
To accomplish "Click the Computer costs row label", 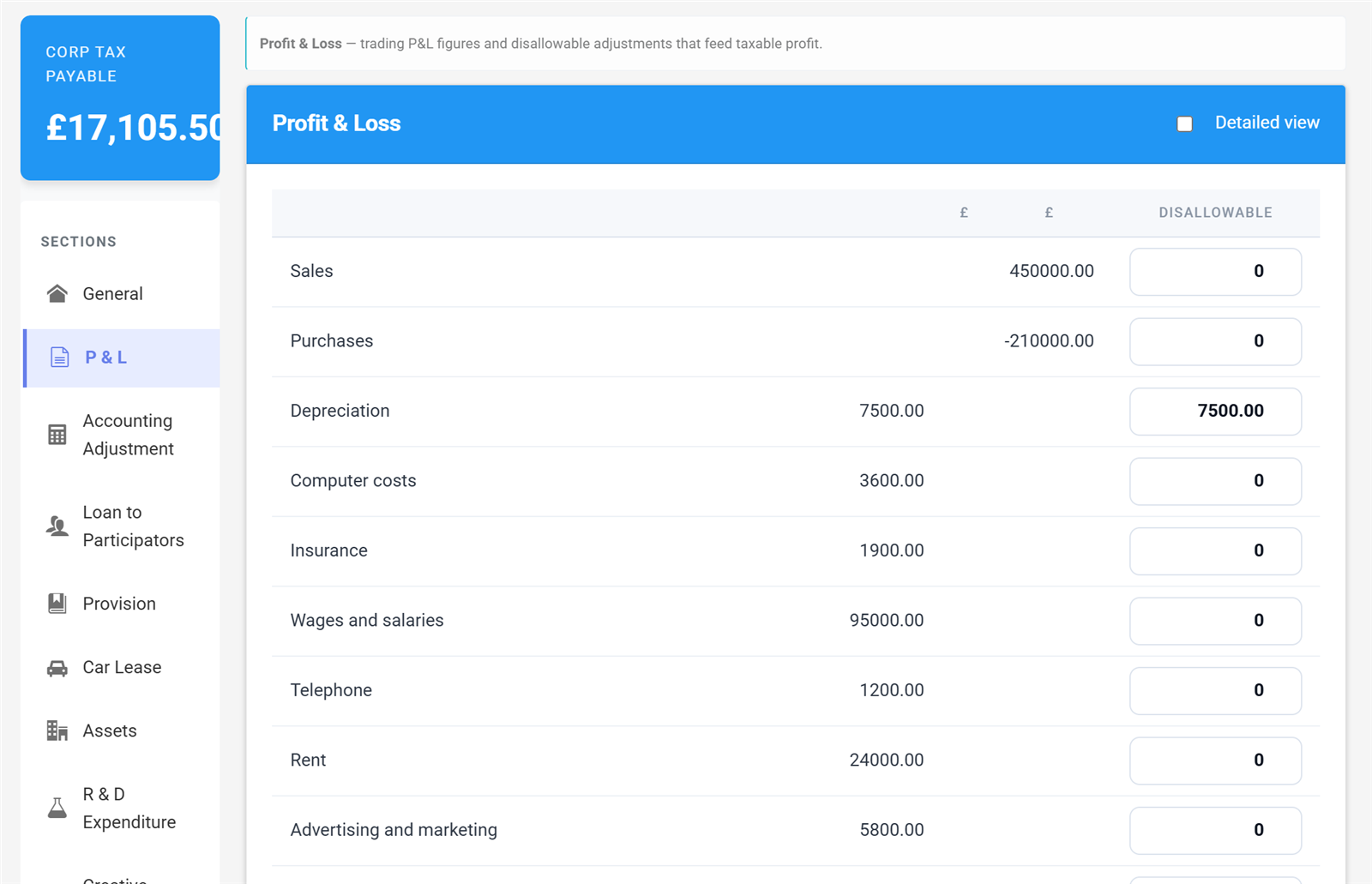I will pyautogui.click(x=353, y=481).
